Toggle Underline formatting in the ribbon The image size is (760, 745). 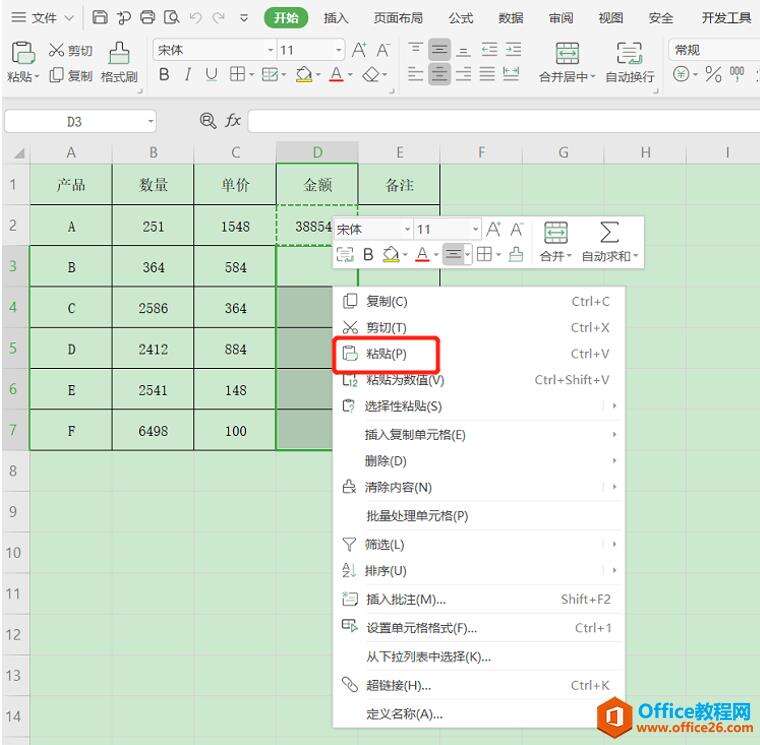coord(211,75)
